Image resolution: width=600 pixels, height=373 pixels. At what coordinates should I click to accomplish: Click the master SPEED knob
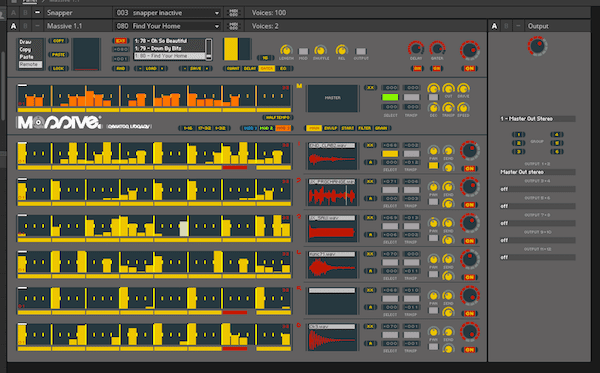[463, 108]
